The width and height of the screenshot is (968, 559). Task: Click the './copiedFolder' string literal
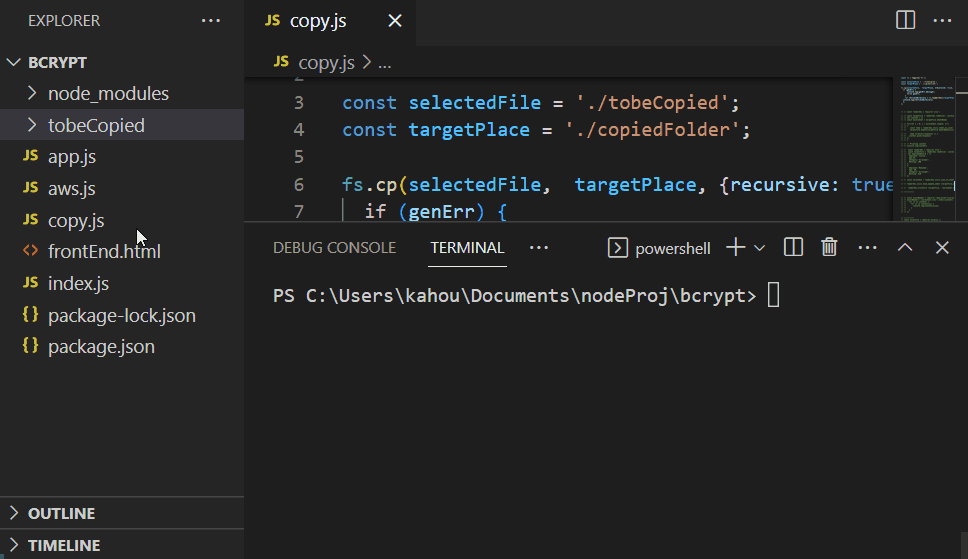click(x=653, y=130)
